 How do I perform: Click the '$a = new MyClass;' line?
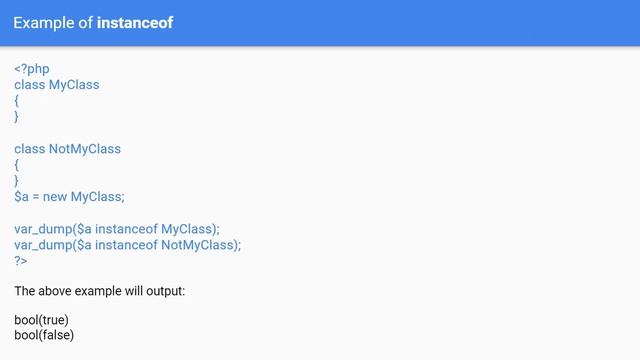[69, 197]
